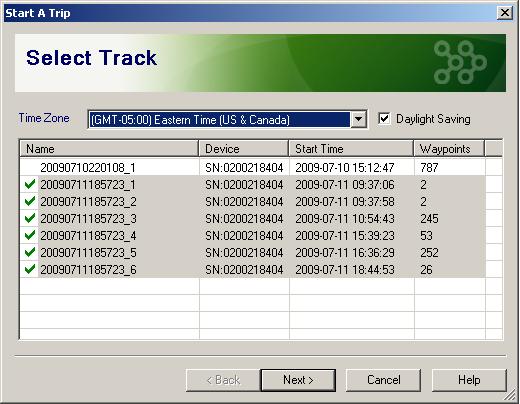Click the green network logo in banner
Screen dimensions: 520x404
460,62
